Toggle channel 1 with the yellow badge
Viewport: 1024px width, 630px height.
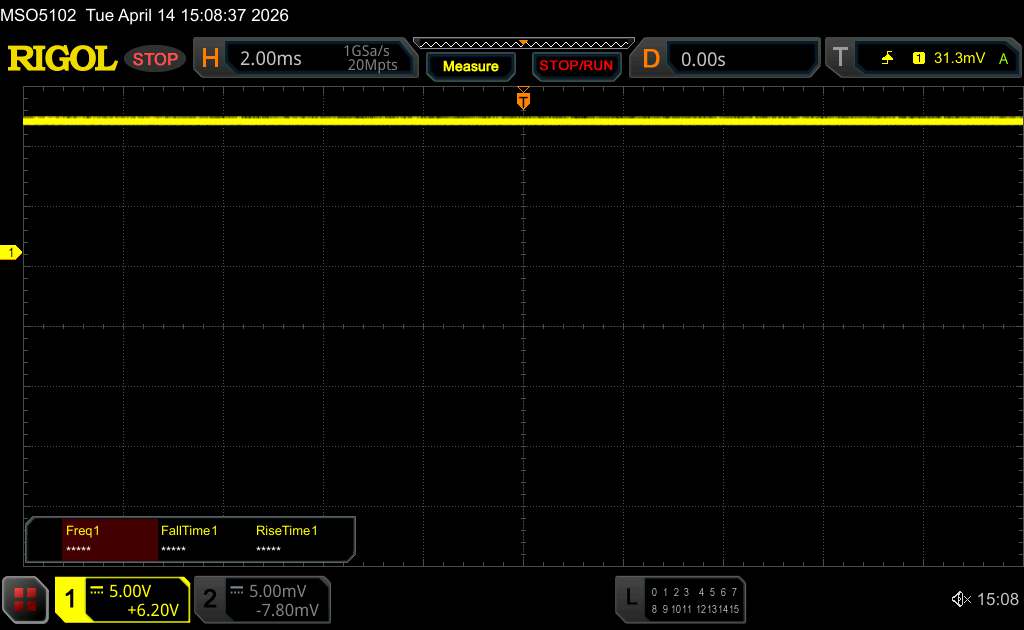[71, 599]
